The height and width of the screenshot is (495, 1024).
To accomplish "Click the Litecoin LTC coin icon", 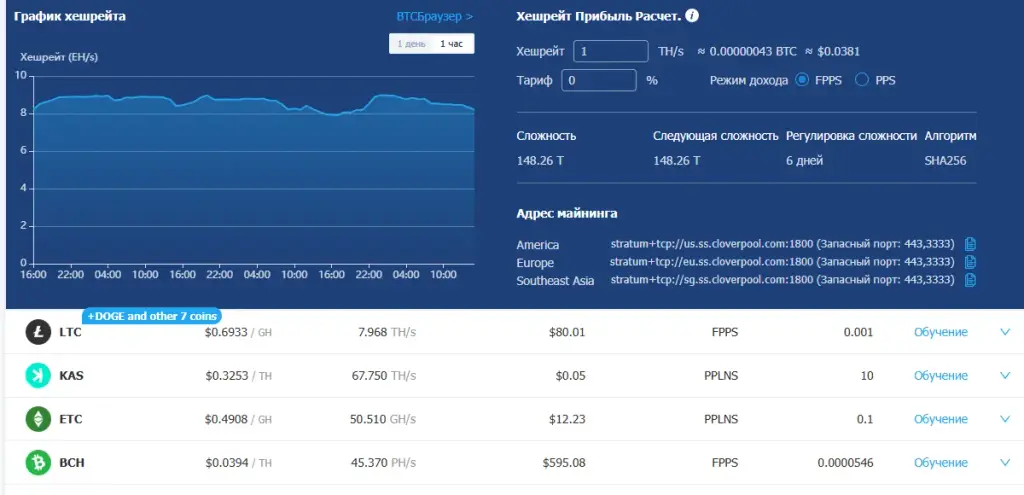I will coord(38,332).
